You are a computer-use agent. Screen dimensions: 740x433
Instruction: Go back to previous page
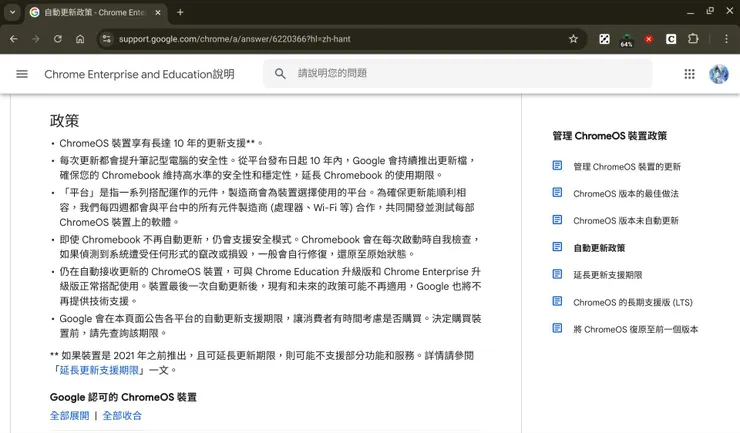14,39
